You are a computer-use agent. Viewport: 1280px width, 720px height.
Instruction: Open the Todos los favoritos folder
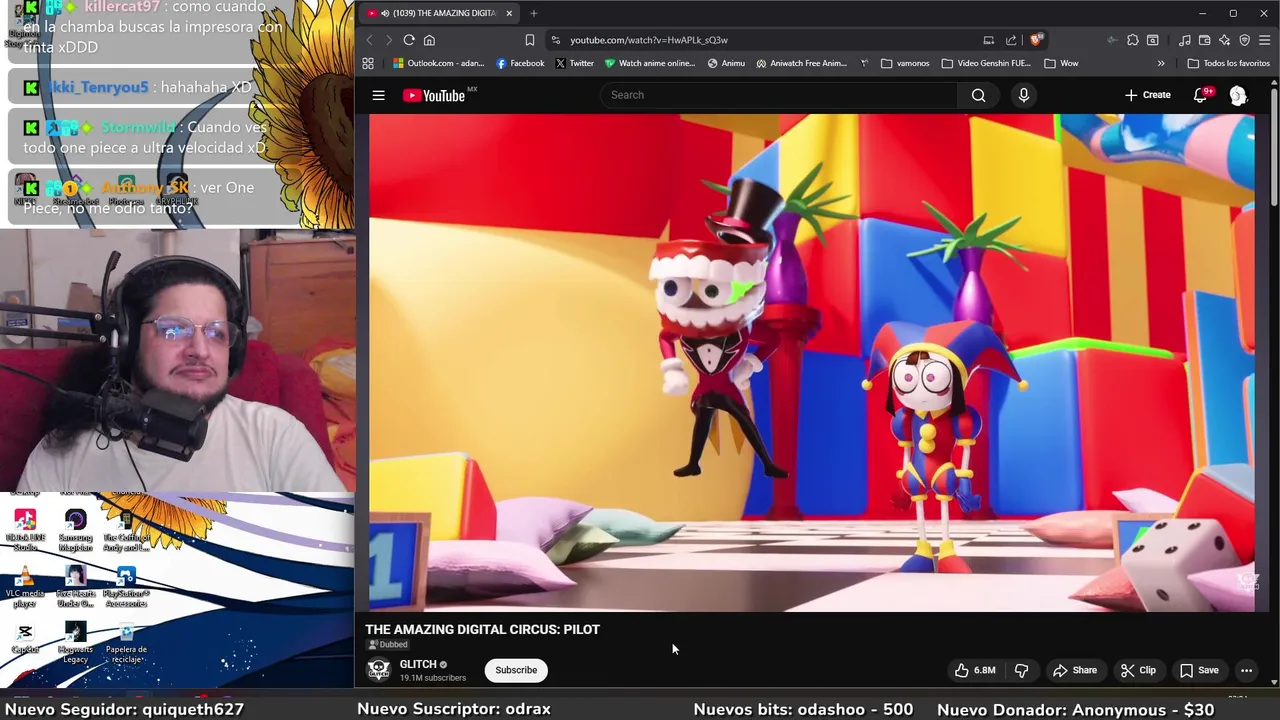point(1228,63)
